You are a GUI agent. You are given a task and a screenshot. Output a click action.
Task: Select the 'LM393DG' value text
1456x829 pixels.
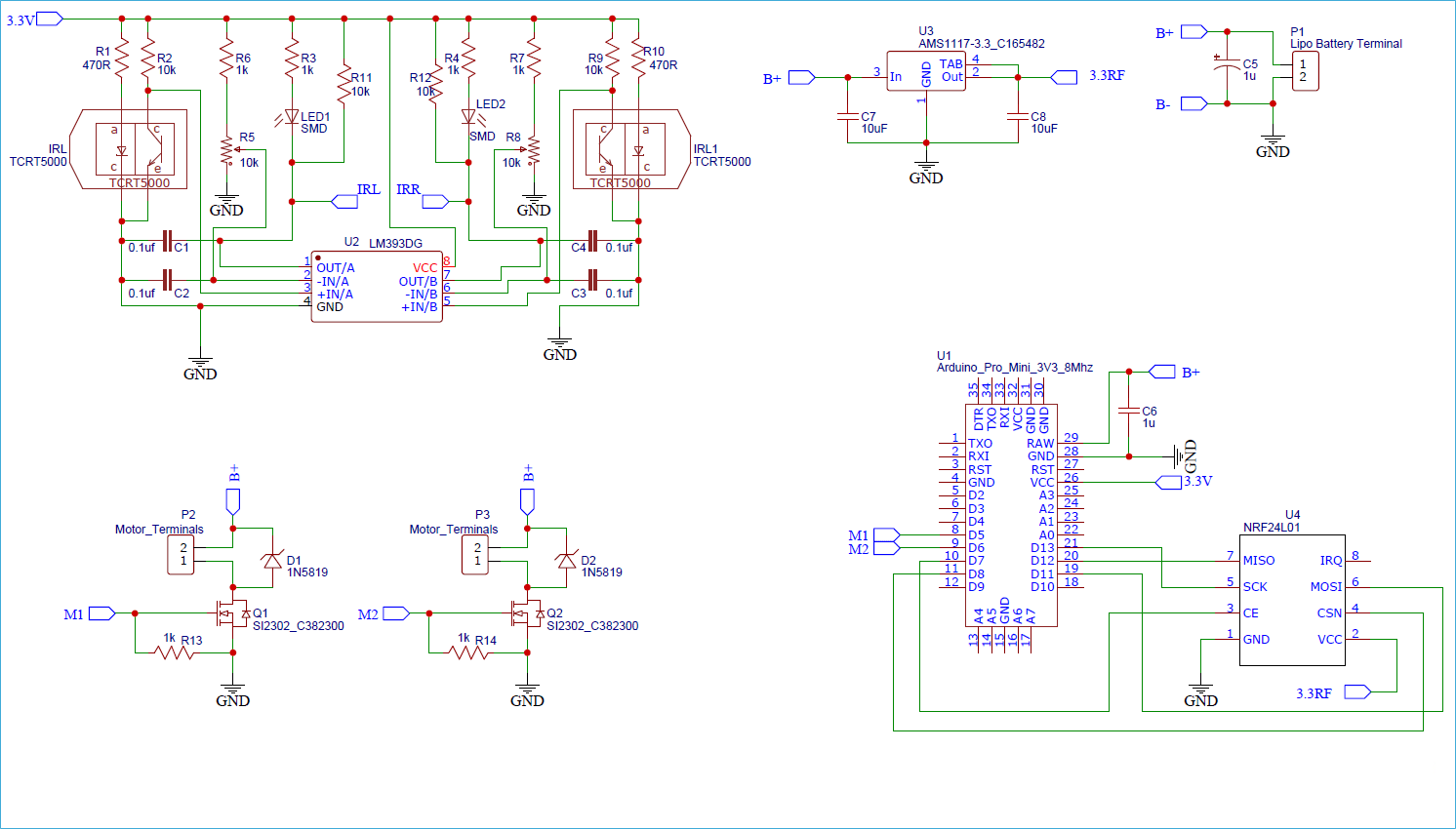click(x=396, y=244)
